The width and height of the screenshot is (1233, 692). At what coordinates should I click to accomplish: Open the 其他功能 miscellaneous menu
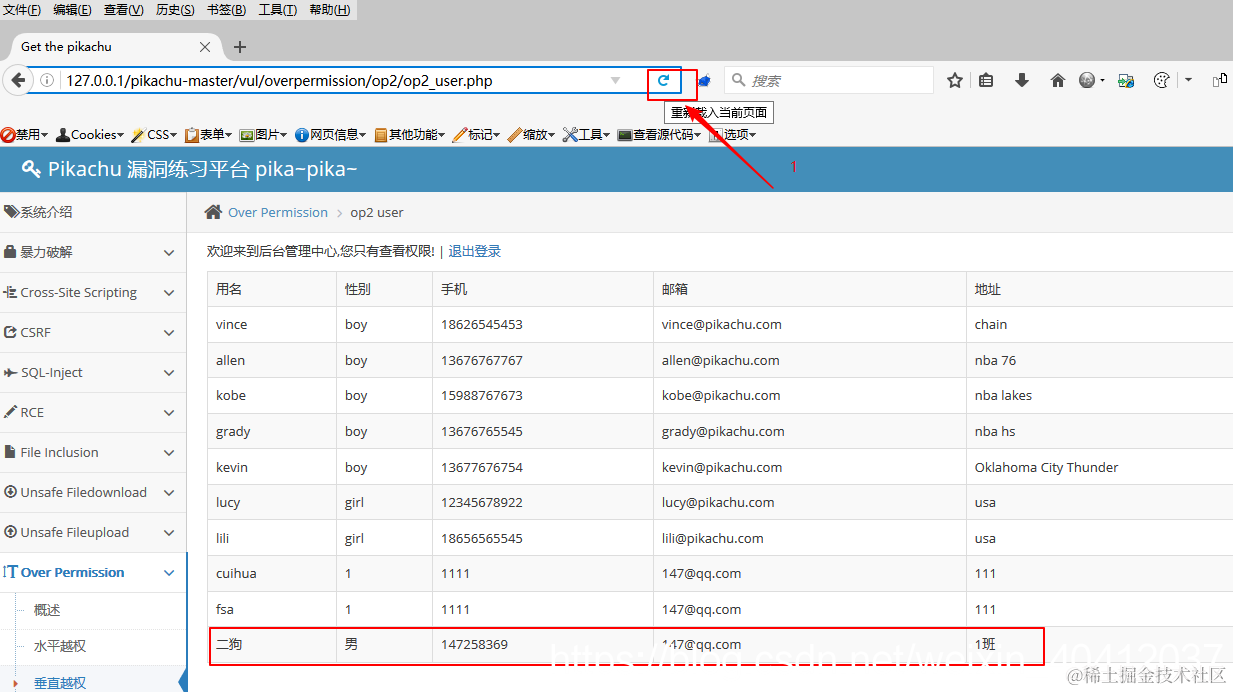[x=410, y=134]
